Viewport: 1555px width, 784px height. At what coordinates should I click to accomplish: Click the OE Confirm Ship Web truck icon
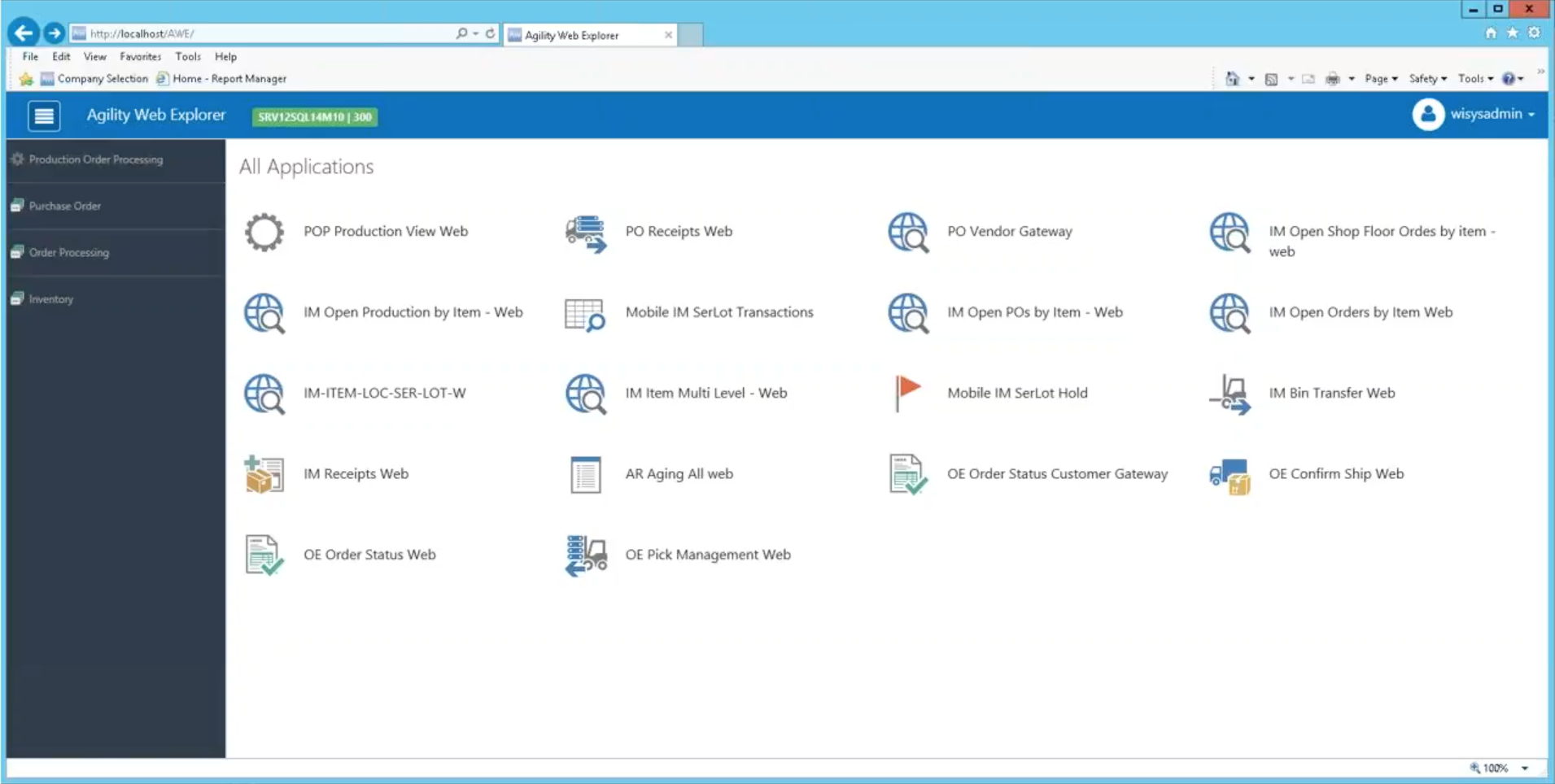tap(1230, 477)
